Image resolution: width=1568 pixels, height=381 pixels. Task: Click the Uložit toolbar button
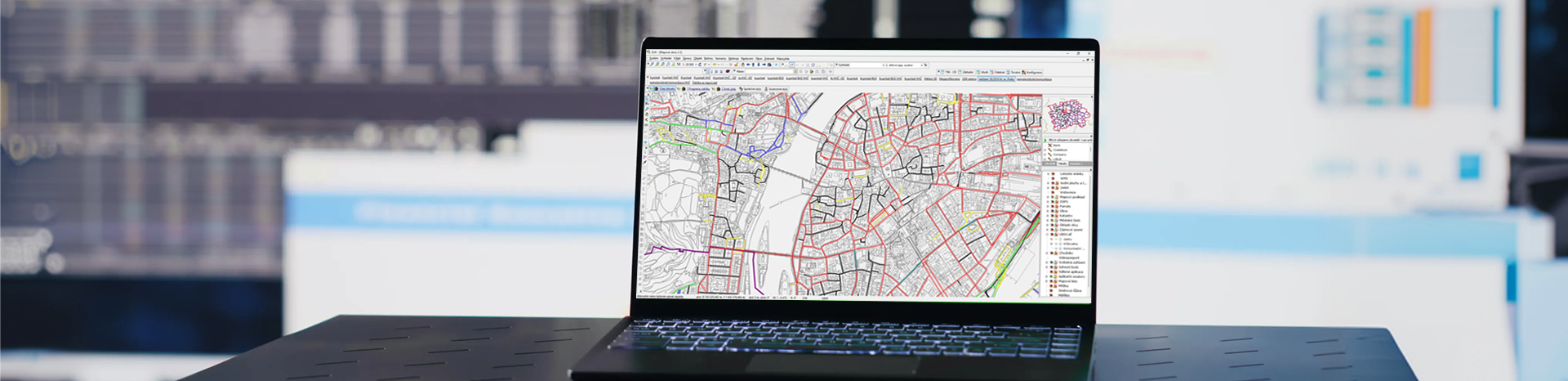(x=982, y=72)
